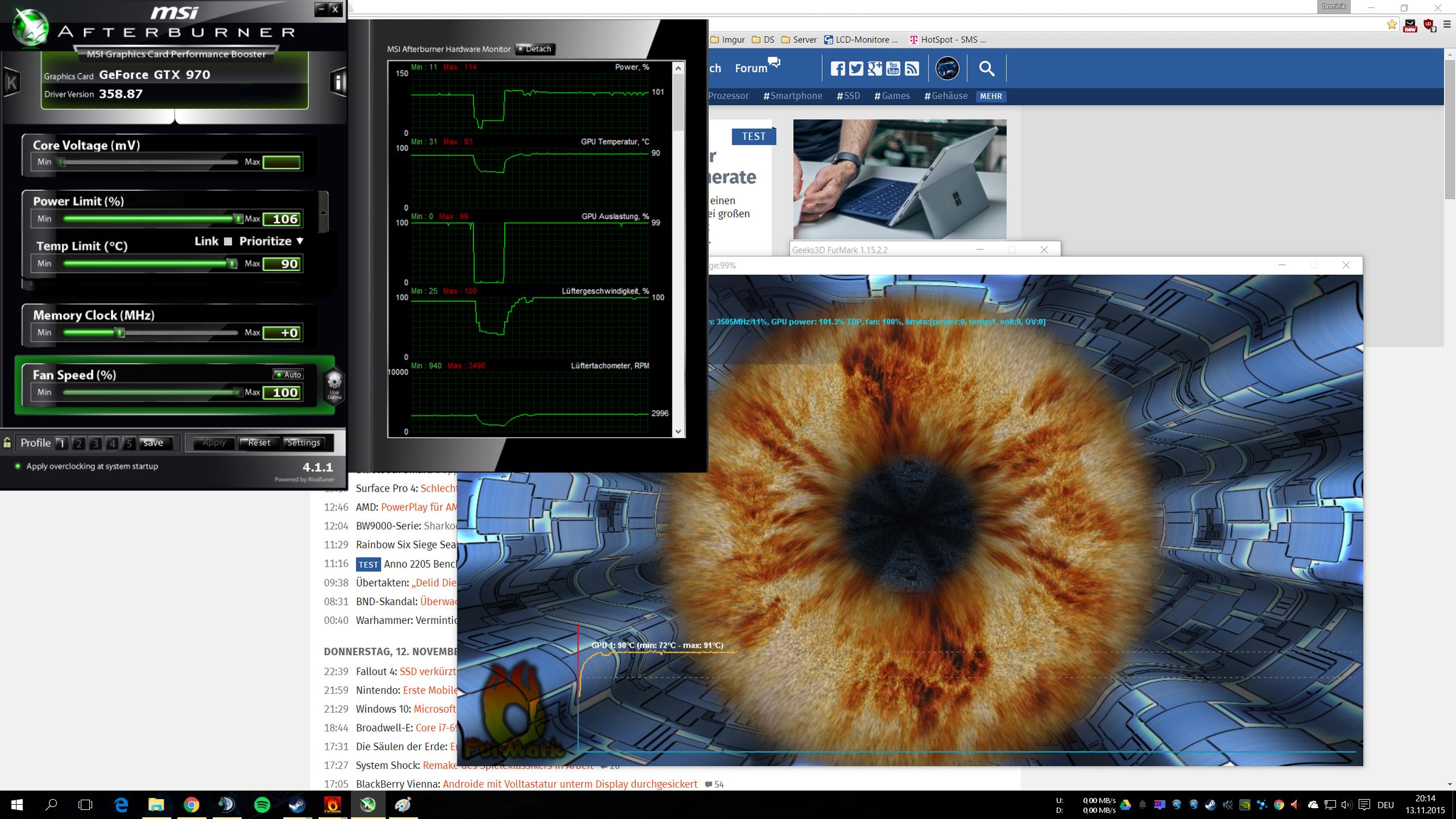Expand the MEHR topics dropdown

click(991, 96)
